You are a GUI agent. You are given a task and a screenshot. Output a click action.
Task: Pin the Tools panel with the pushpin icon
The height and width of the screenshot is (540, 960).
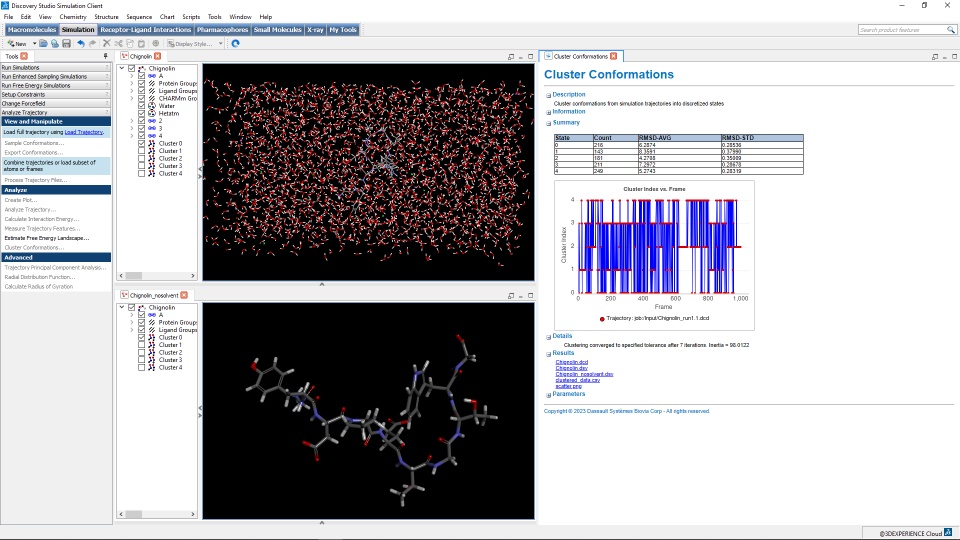(106, 56)
